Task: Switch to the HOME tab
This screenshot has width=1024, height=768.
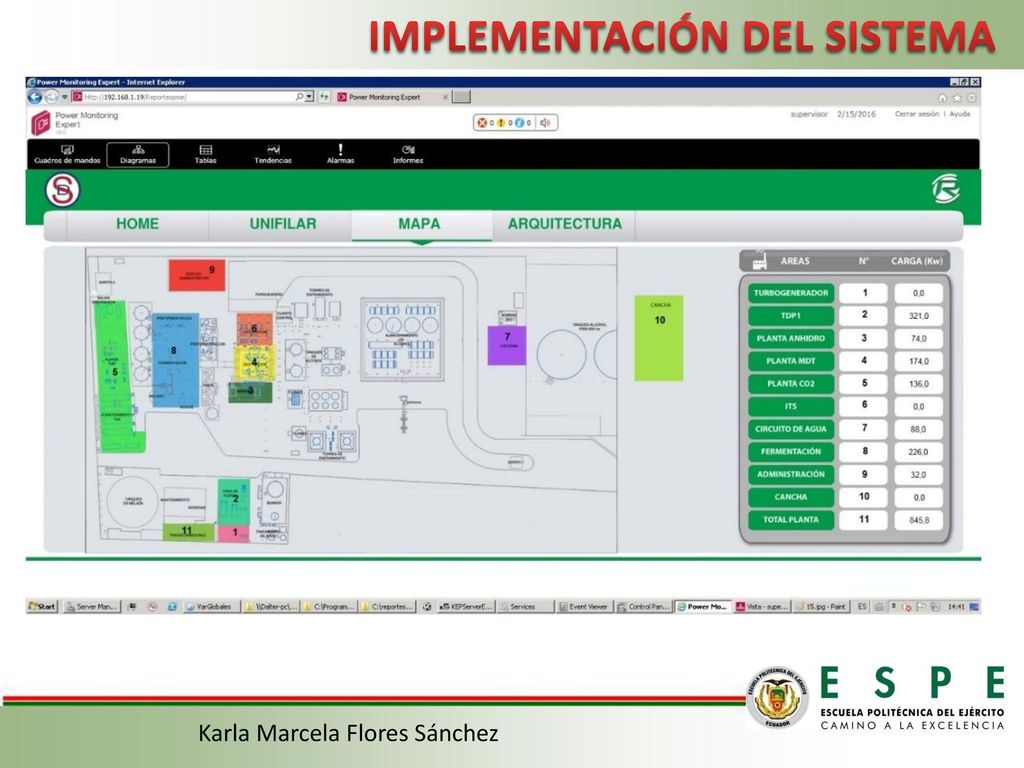Action: (137, 224)
